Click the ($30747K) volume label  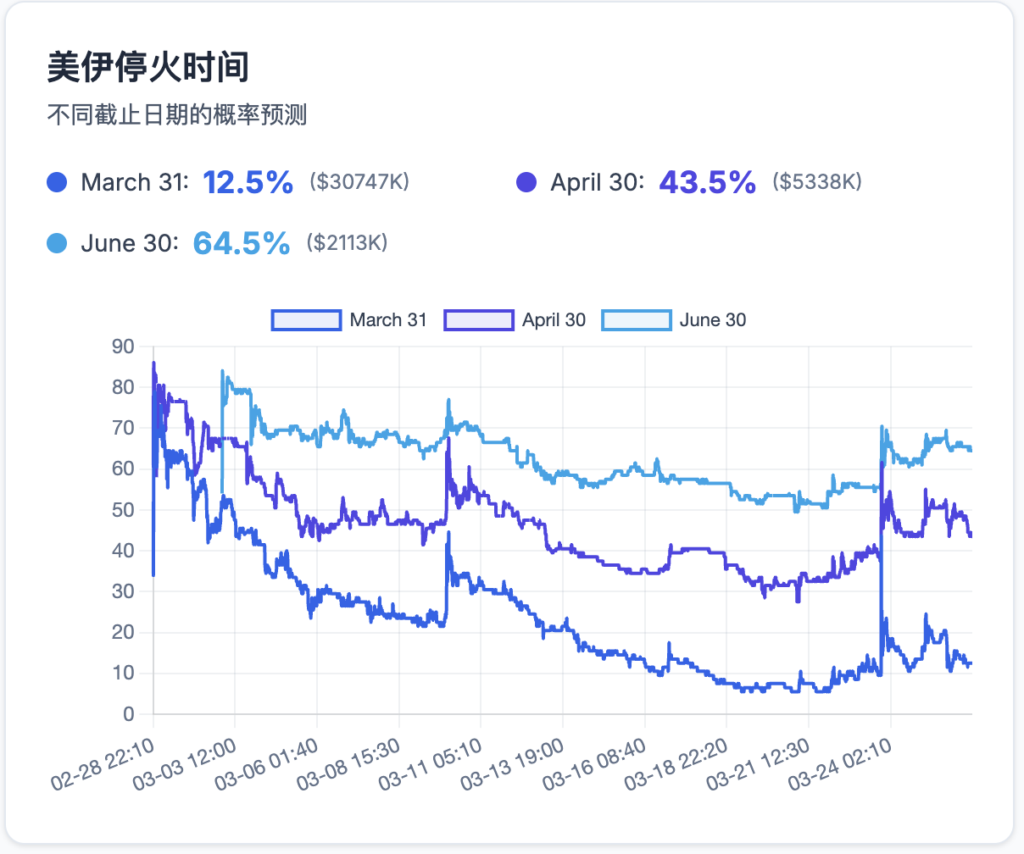click(359, 183)
